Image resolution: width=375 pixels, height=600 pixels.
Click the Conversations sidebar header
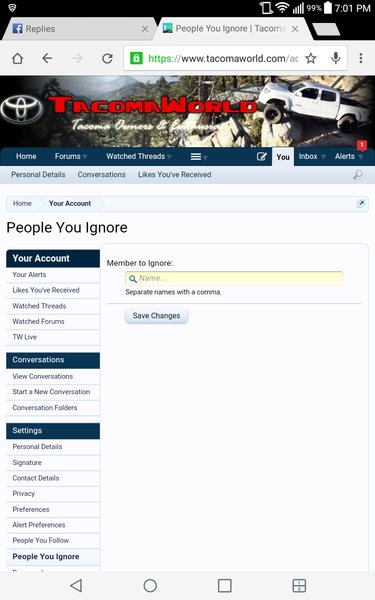[x=53, y=360]
